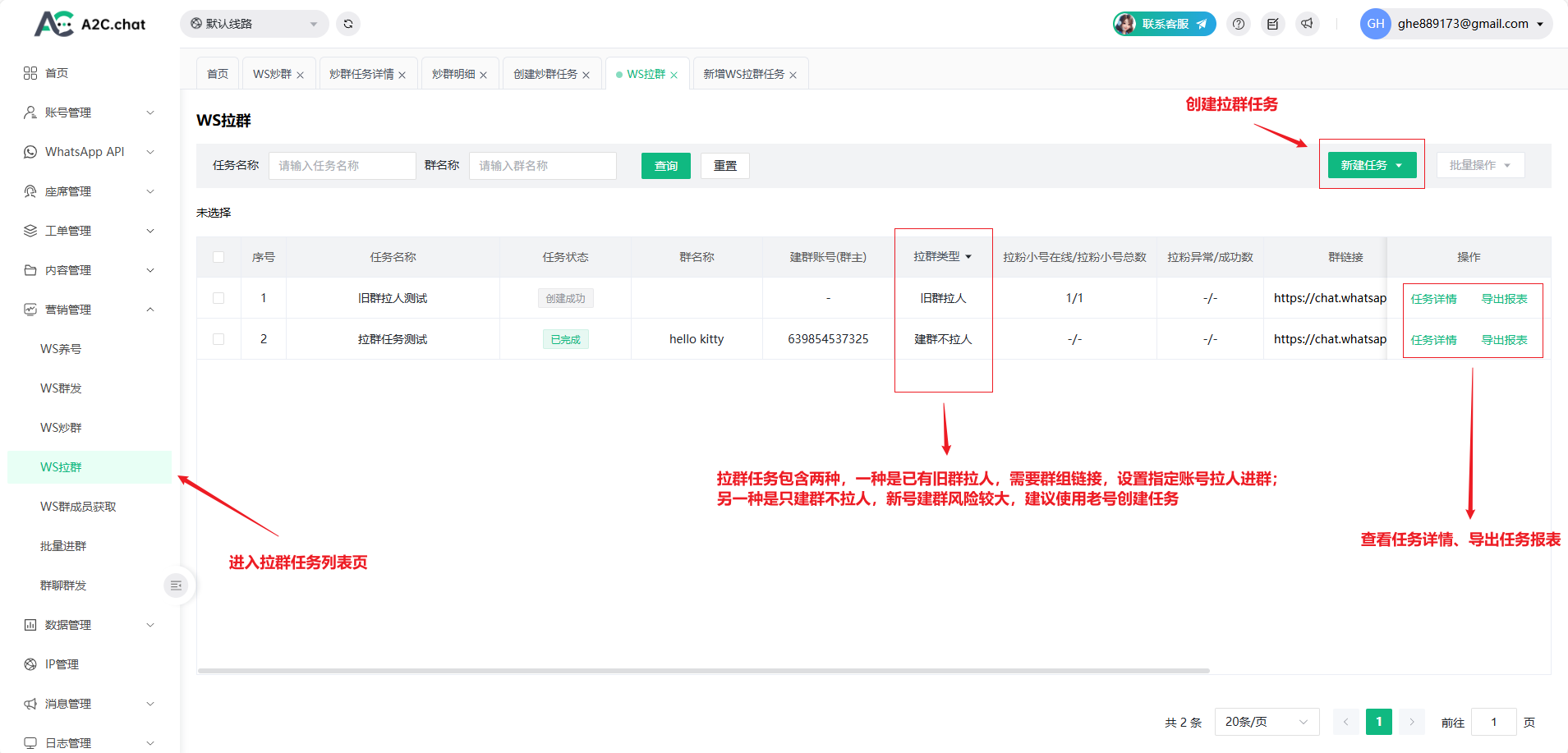Click the announcement megaphone icon
Screen dimensions: 1568x753
pyautogui.click(x=1307, y=24)
